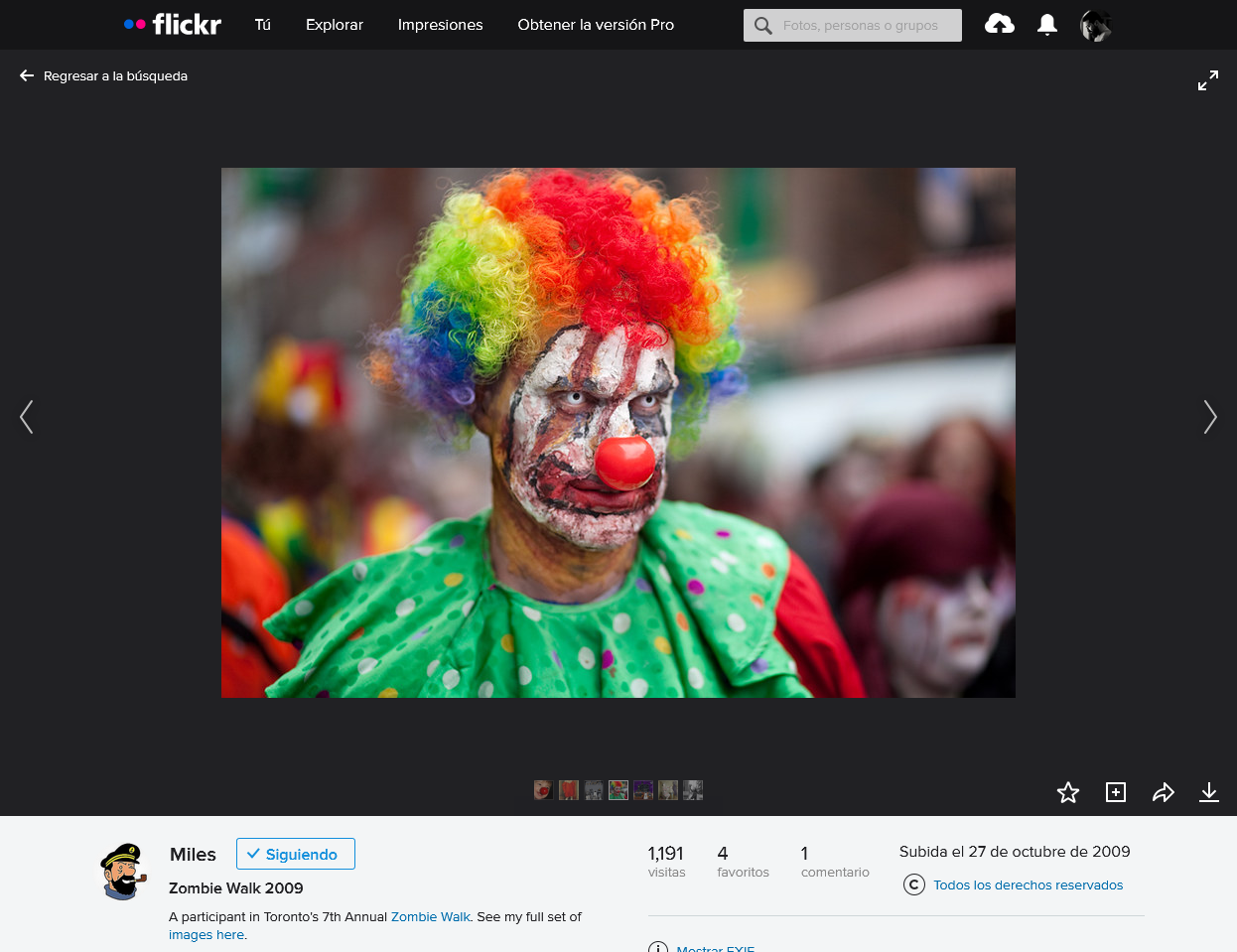Select the first thumbnail in the filmstrip
The height and width of the screenshot is (952, 1237).
[543, 790]
